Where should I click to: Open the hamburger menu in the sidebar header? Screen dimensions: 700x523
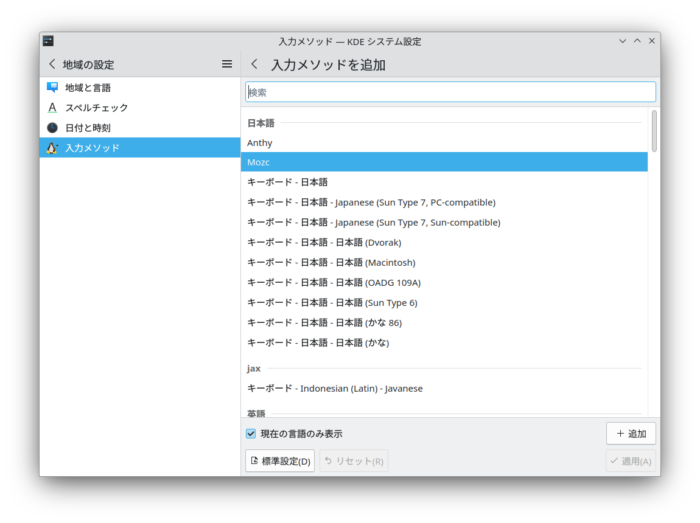227,64
